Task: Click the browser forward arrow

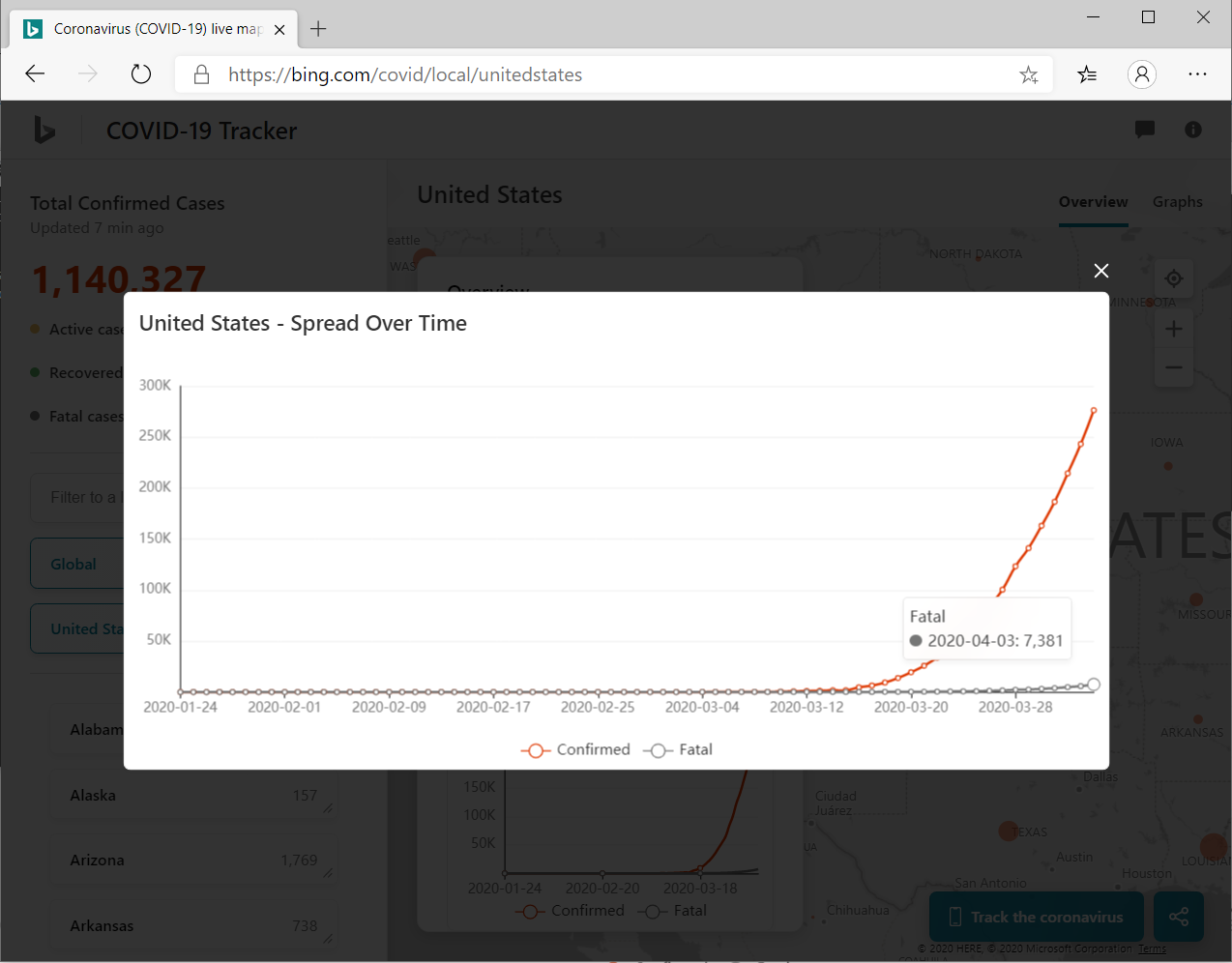Action: [88, 74]
